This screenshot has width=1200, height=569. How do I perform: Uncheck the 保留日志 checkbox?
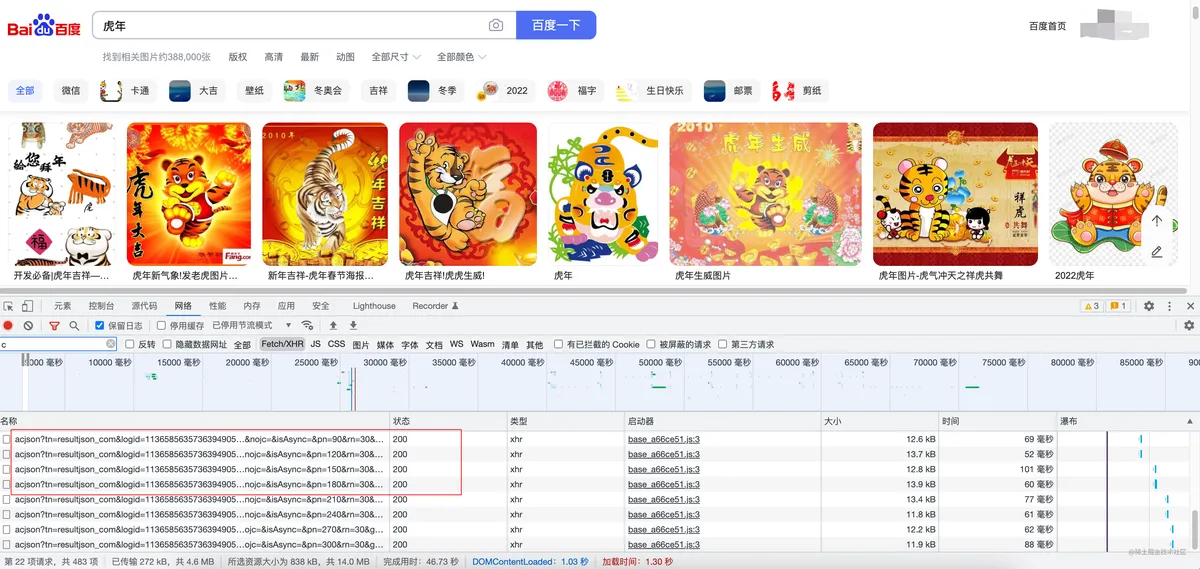click(99, 326)
